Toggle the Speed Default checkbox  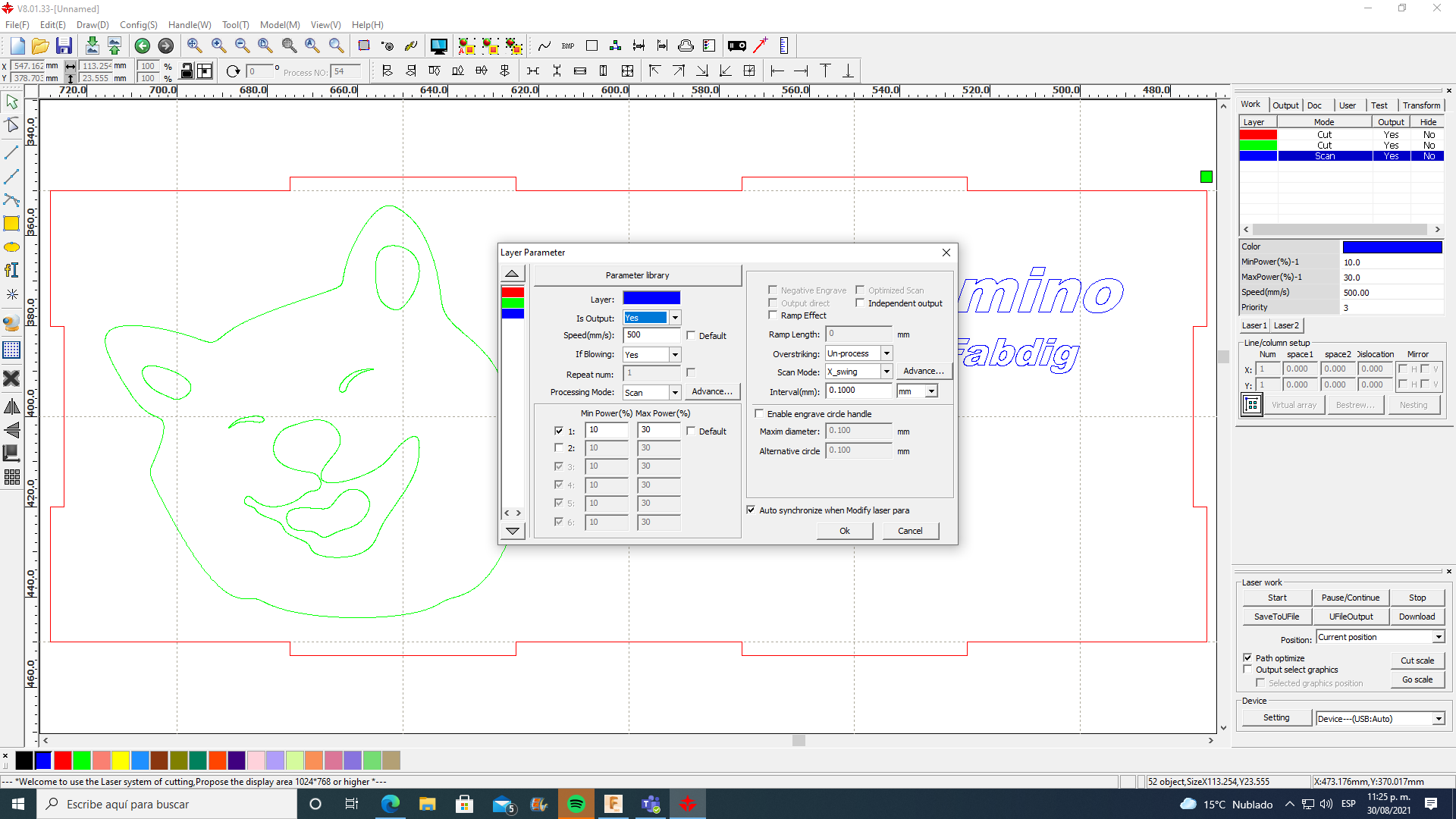691,335
